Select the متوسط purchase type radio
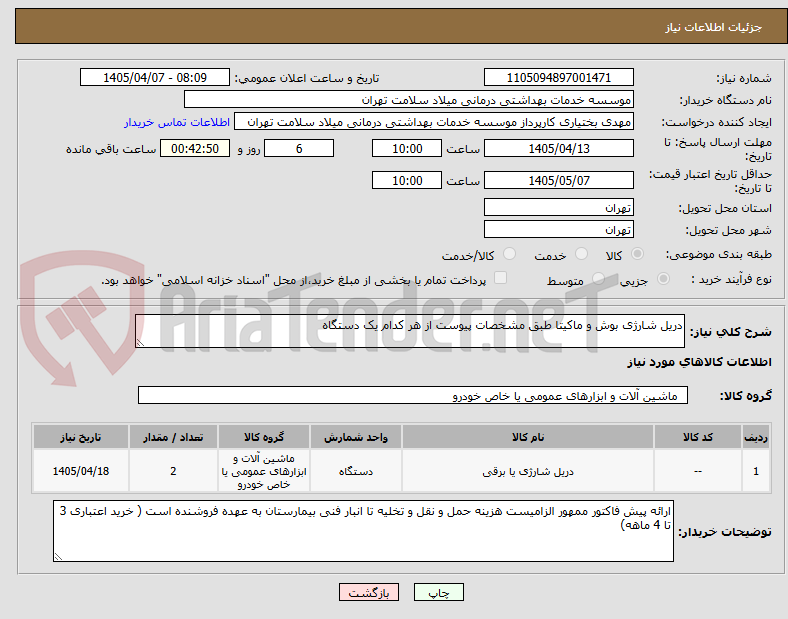788x619 pixels. coord(598,278)
